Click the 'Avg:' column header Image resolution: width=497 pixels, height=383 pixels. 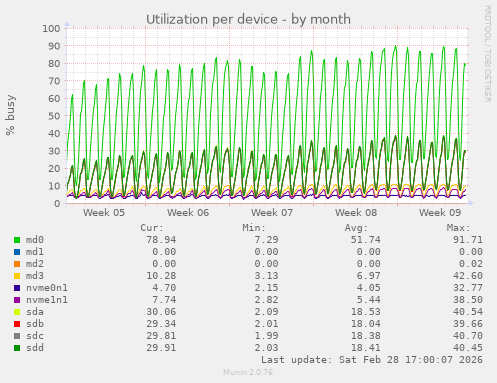[356, 228]
